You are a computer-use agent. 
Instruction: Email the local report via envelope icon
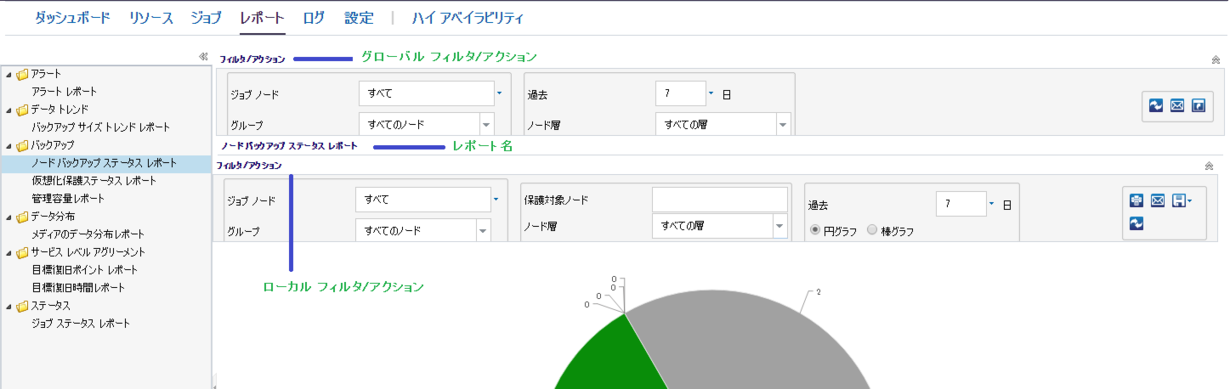pos(1158,201)
